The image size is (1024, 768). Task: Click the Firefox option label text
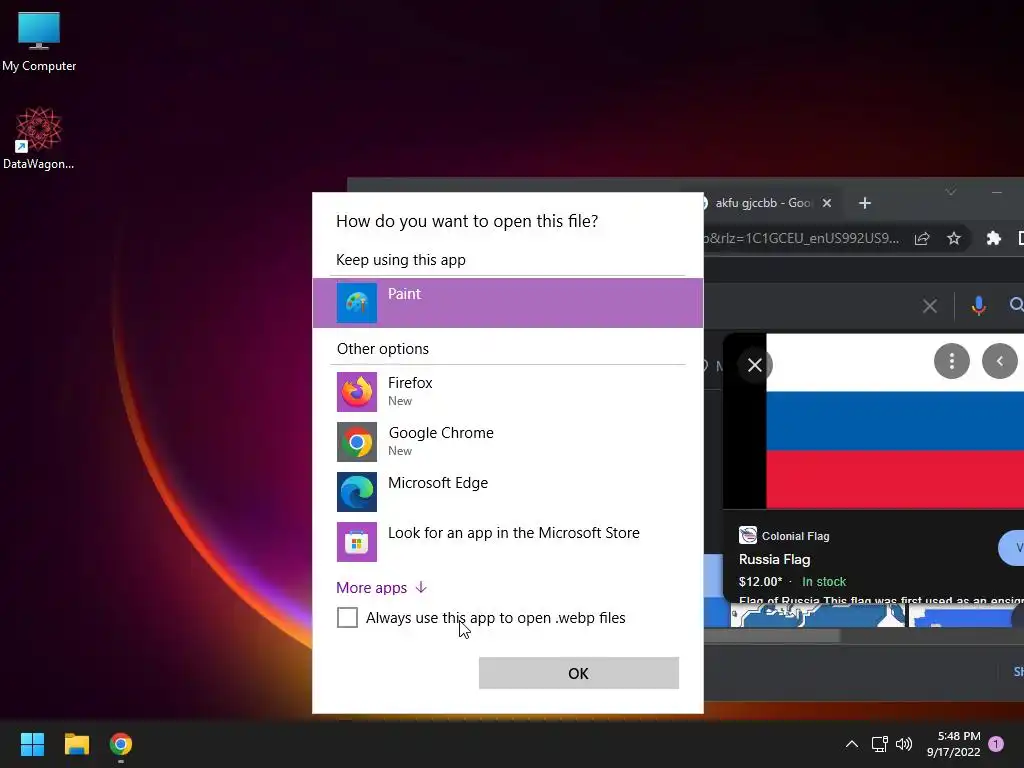tap(410, 383)
